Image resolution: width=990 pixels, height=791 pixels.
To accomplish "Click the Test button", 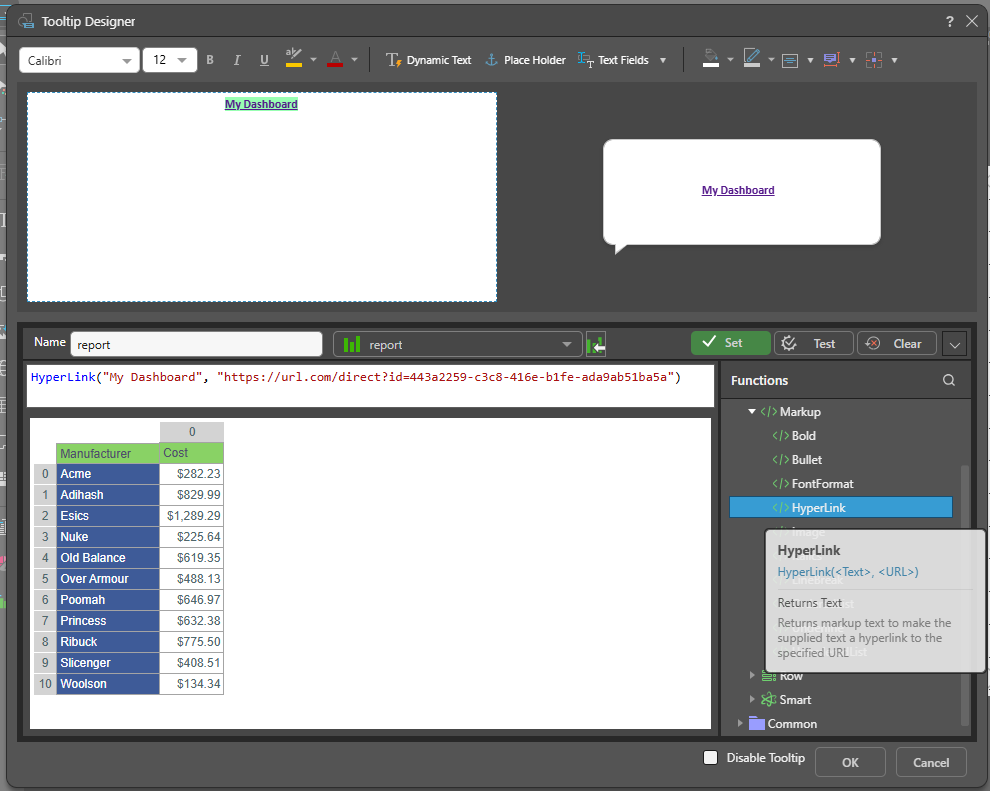I will point(814,343).
